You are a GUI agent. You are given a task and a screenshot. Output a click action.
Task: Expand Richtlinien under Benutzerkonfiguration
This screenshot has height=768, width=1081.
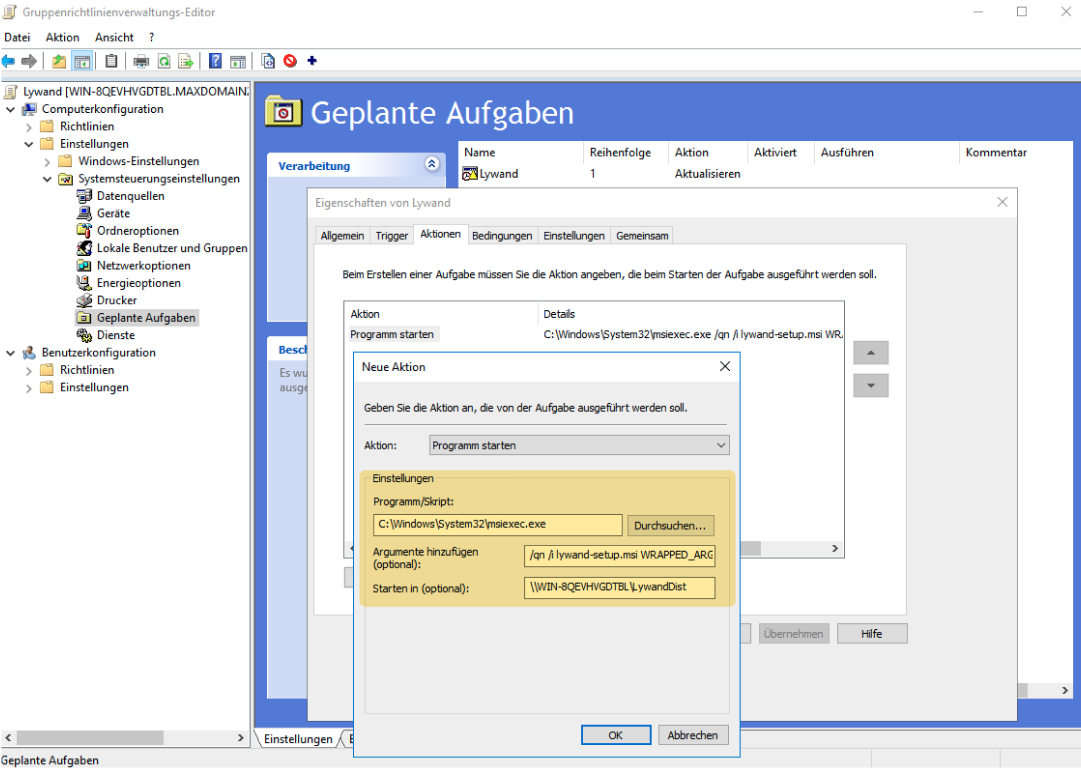(29, 370)
